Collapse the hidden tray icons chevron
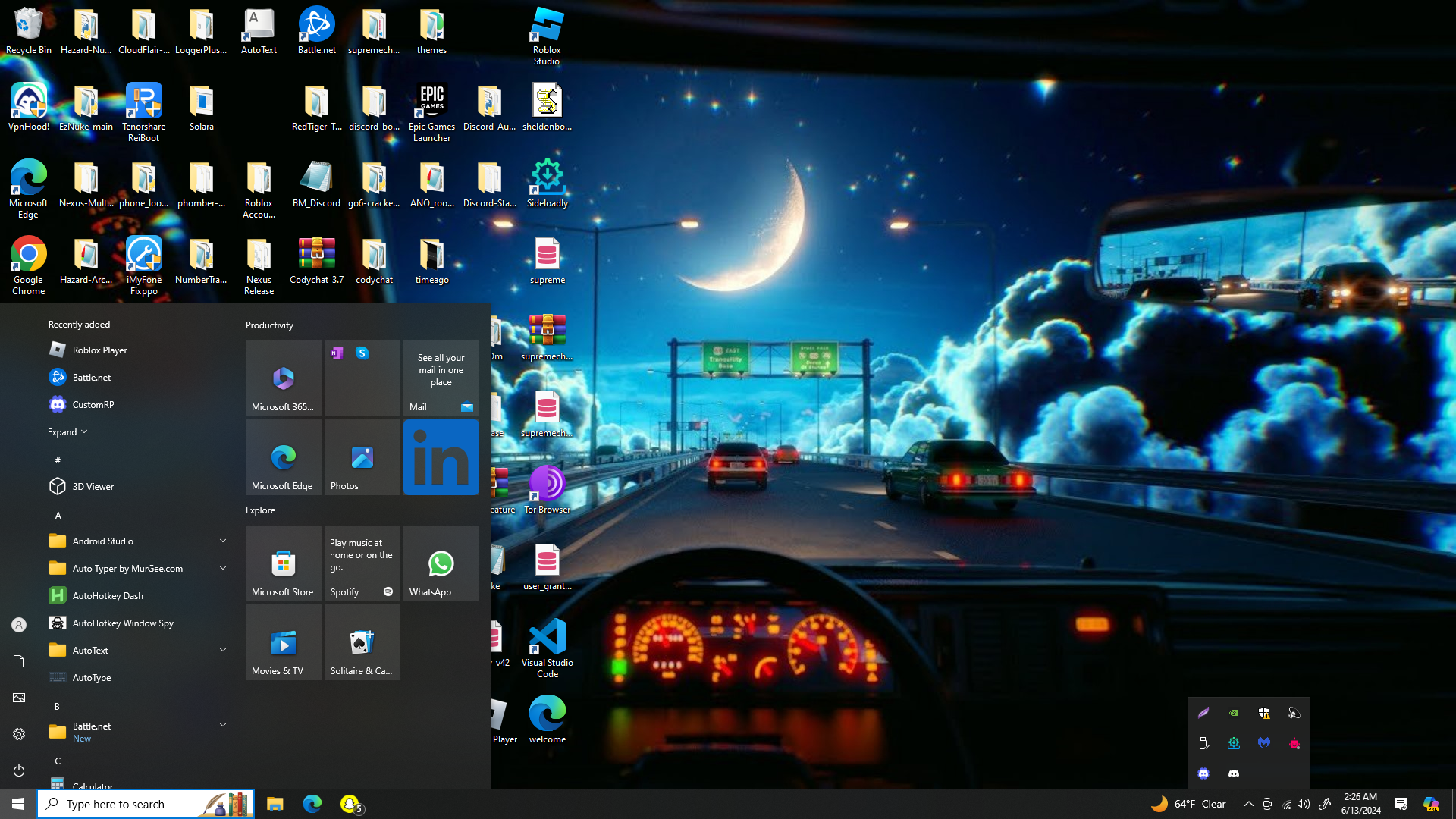Image resolution: width=1456 pixels, height=819 pixels. click(1248, 804)
